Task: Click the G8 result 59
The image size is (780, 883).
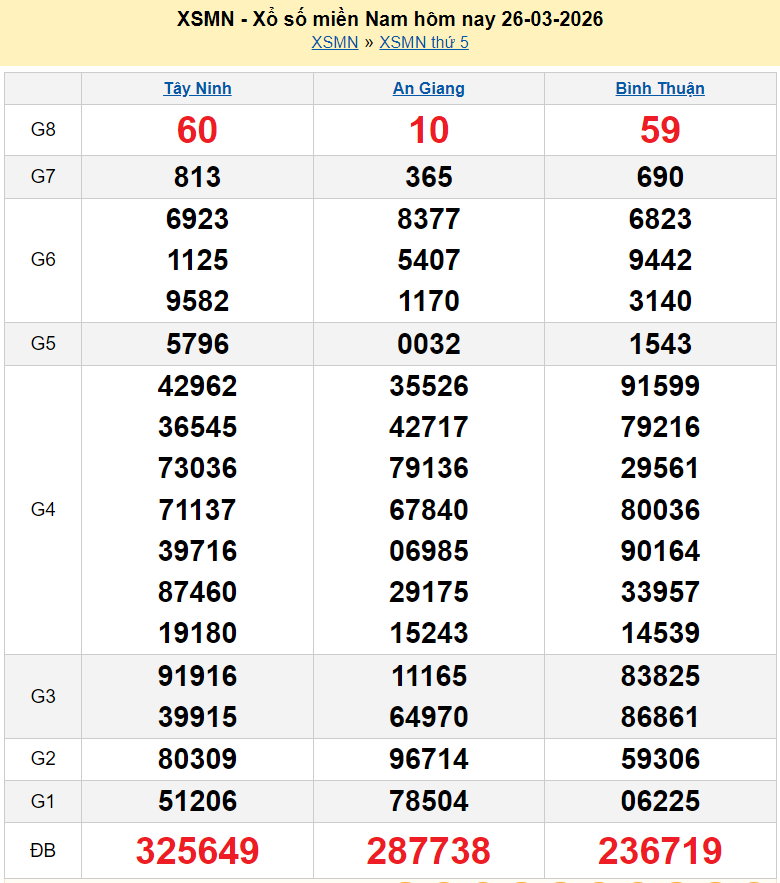Action: (660, 130)
